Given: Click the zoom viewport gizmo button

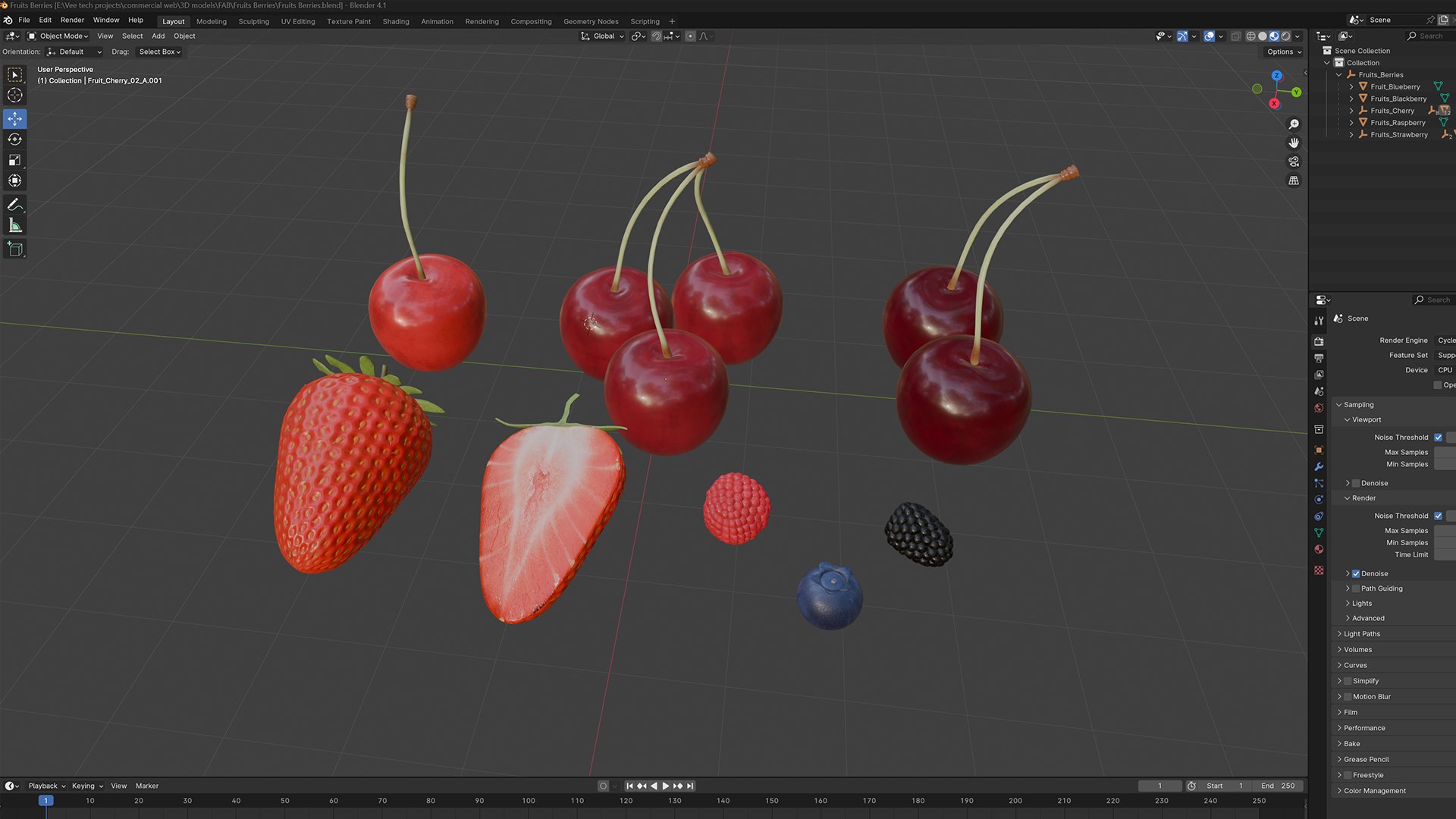Looking at the screenshot, I should (x=1294, y=124).
